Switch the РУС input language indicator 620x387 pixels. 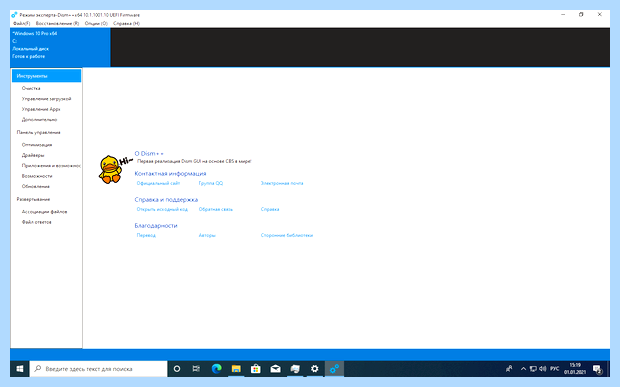[554, 369]
